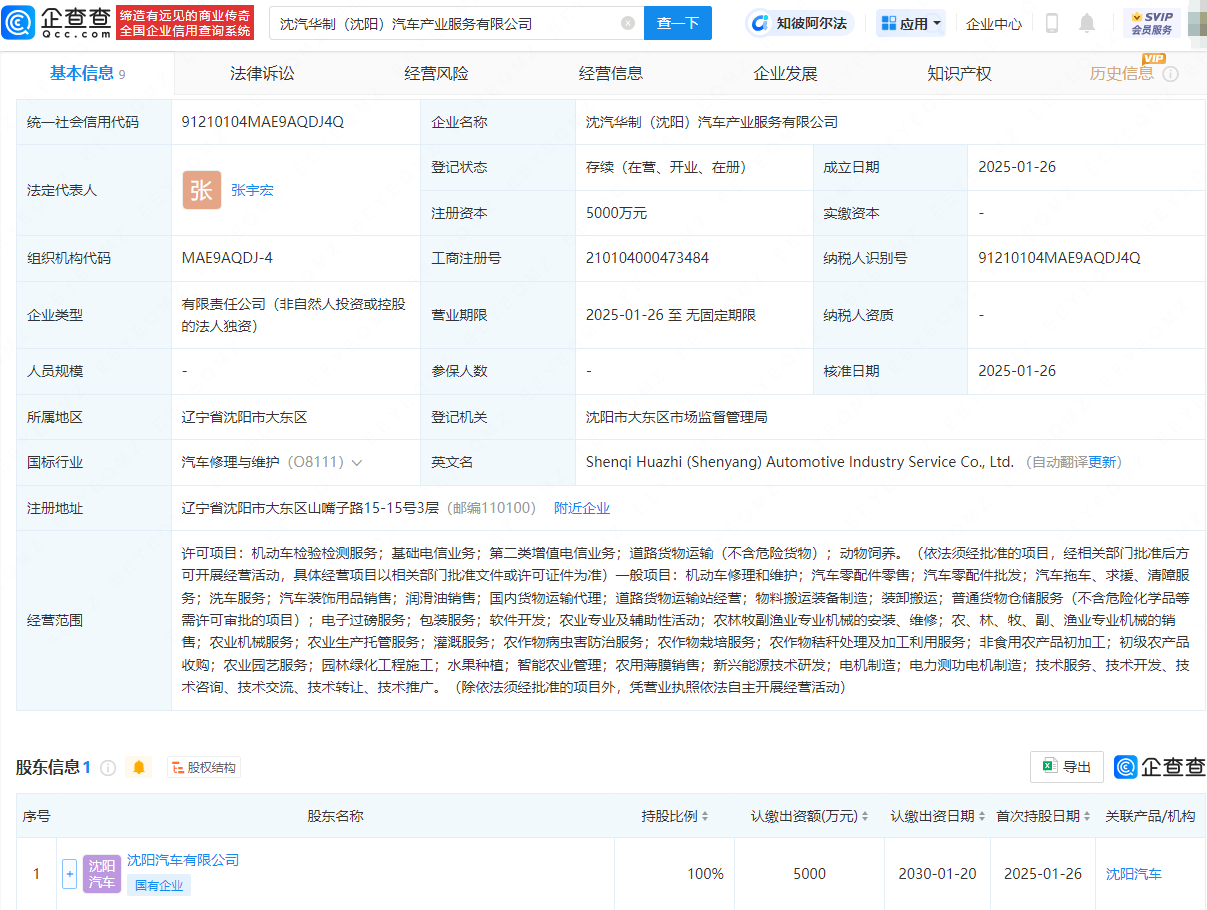
Task: Click shareholding ratio 100% cell
Action: (705, 874)
